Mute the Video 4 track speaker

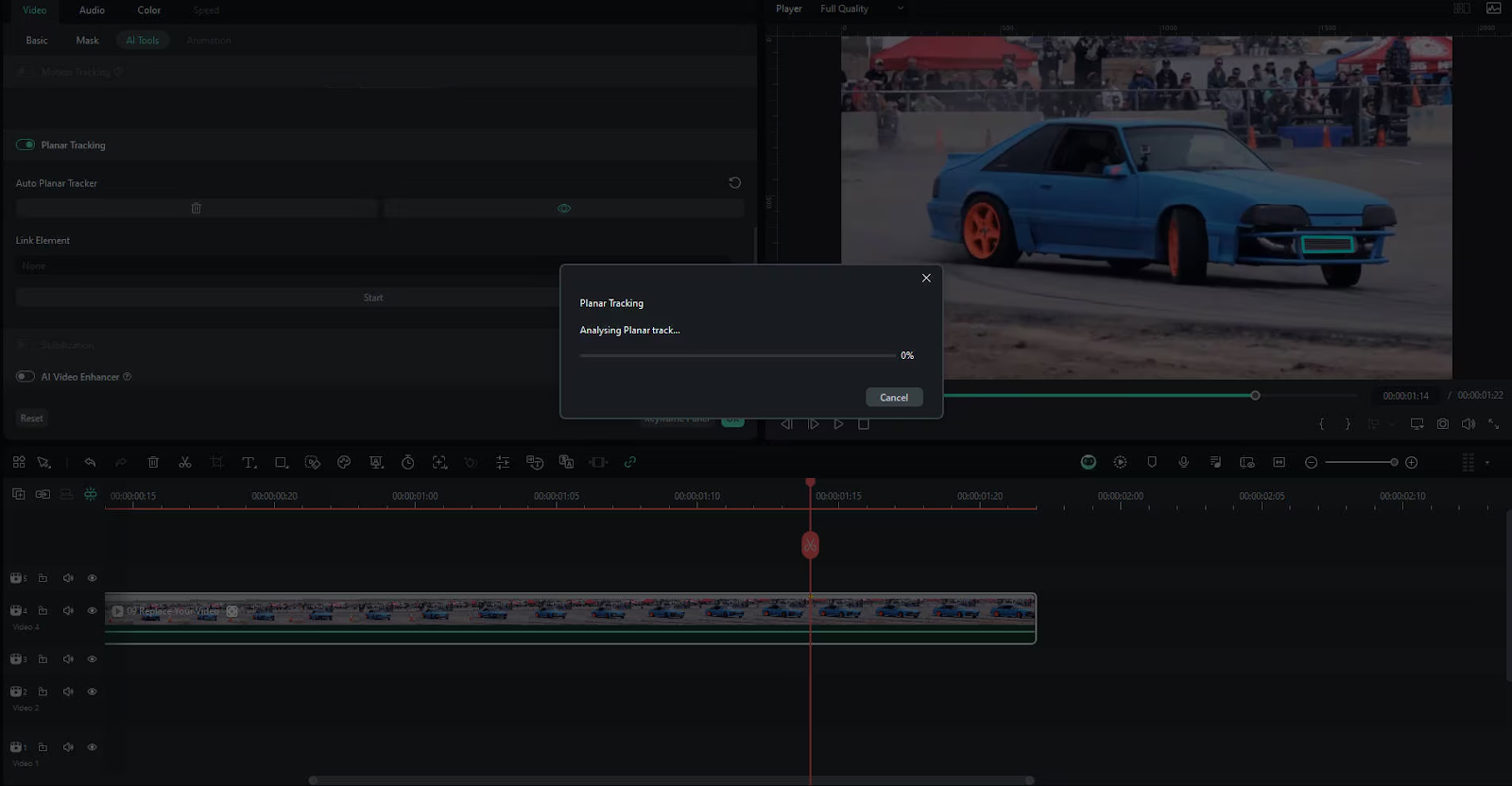[68, 611]
